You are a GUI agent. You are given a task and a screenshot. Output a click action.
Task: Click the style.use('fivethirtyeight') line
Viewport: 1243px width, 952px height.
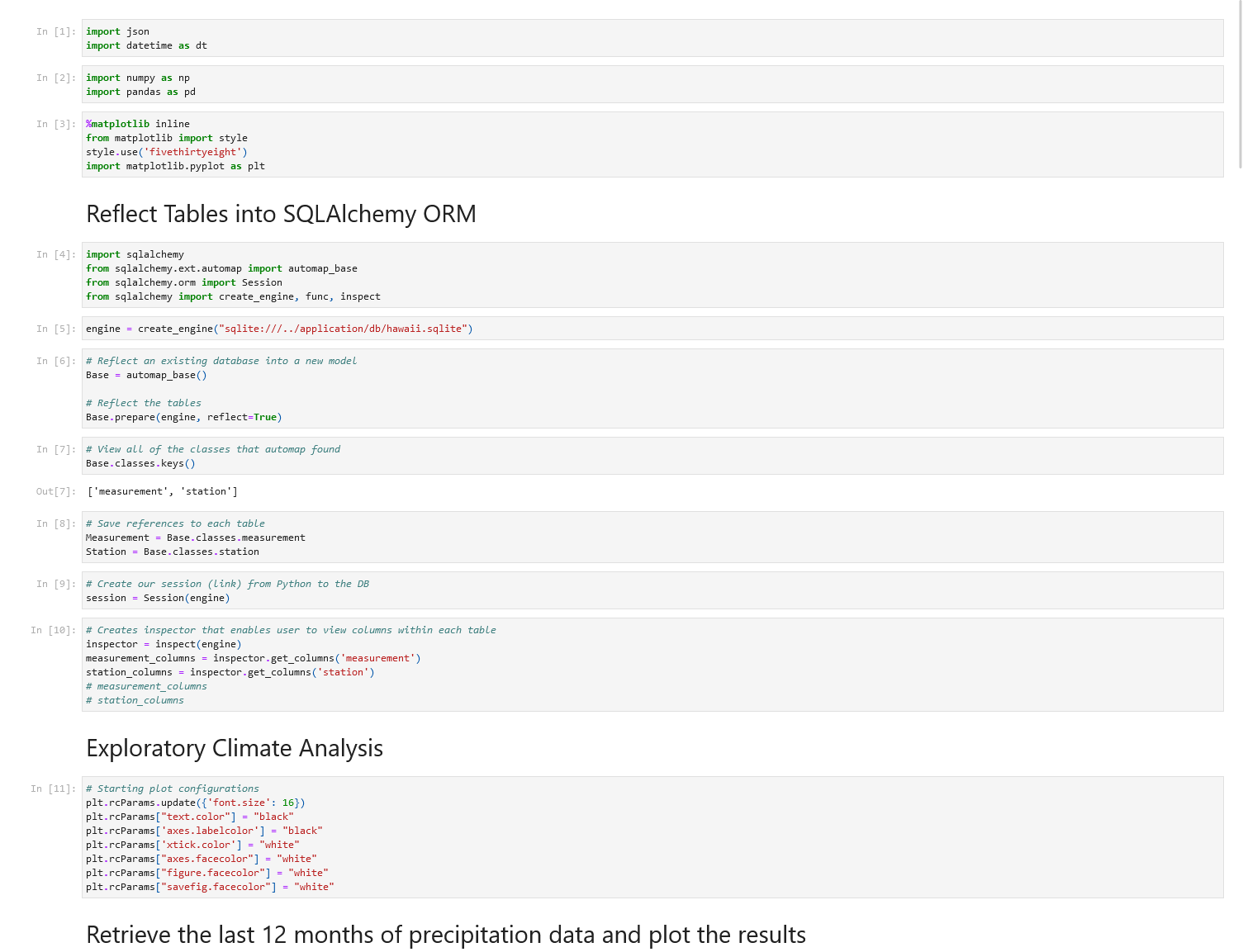tap(167, 152)
